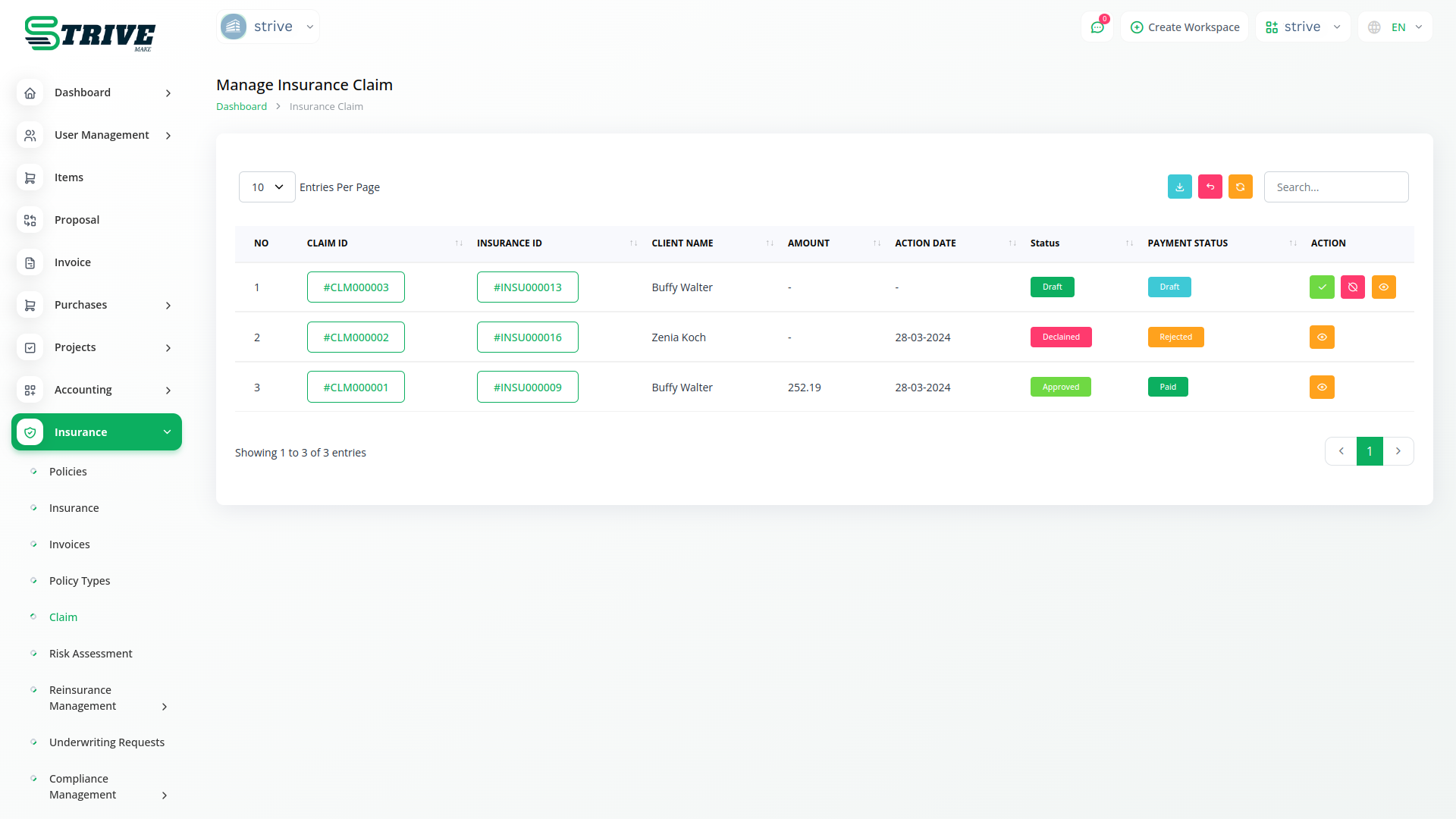This screenshot has width=1456, height=819.
Task: Click the Create Workspace button
Action: (x=1185, y=27)
